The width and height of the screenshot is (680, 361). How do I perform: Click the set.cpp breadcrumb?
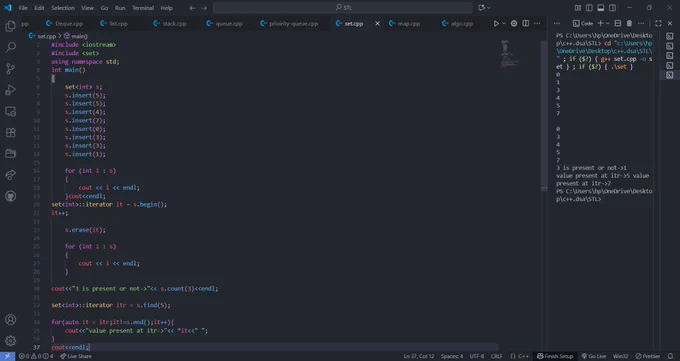[x=43, y=36]
